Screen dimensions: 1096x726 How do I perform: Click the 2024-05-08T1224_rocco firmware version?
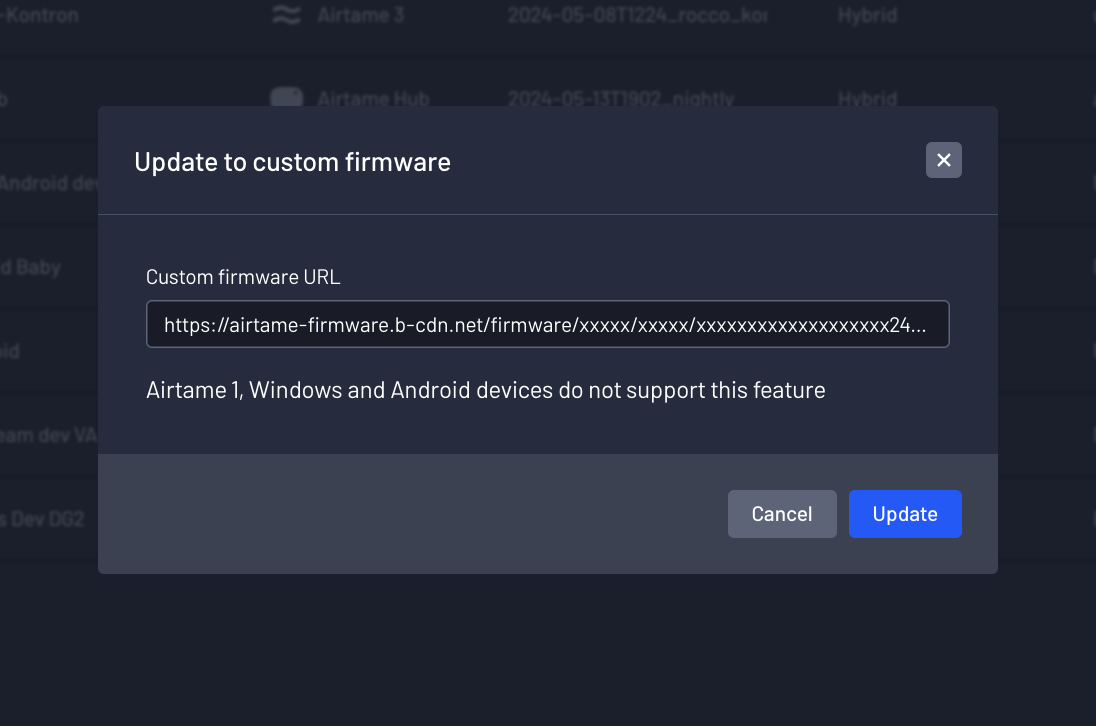pos(637,16)
